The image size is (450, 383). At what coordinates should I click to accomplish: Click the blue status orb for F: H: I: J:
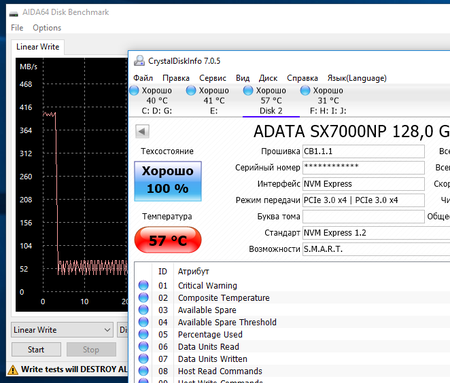pos(305,90)
